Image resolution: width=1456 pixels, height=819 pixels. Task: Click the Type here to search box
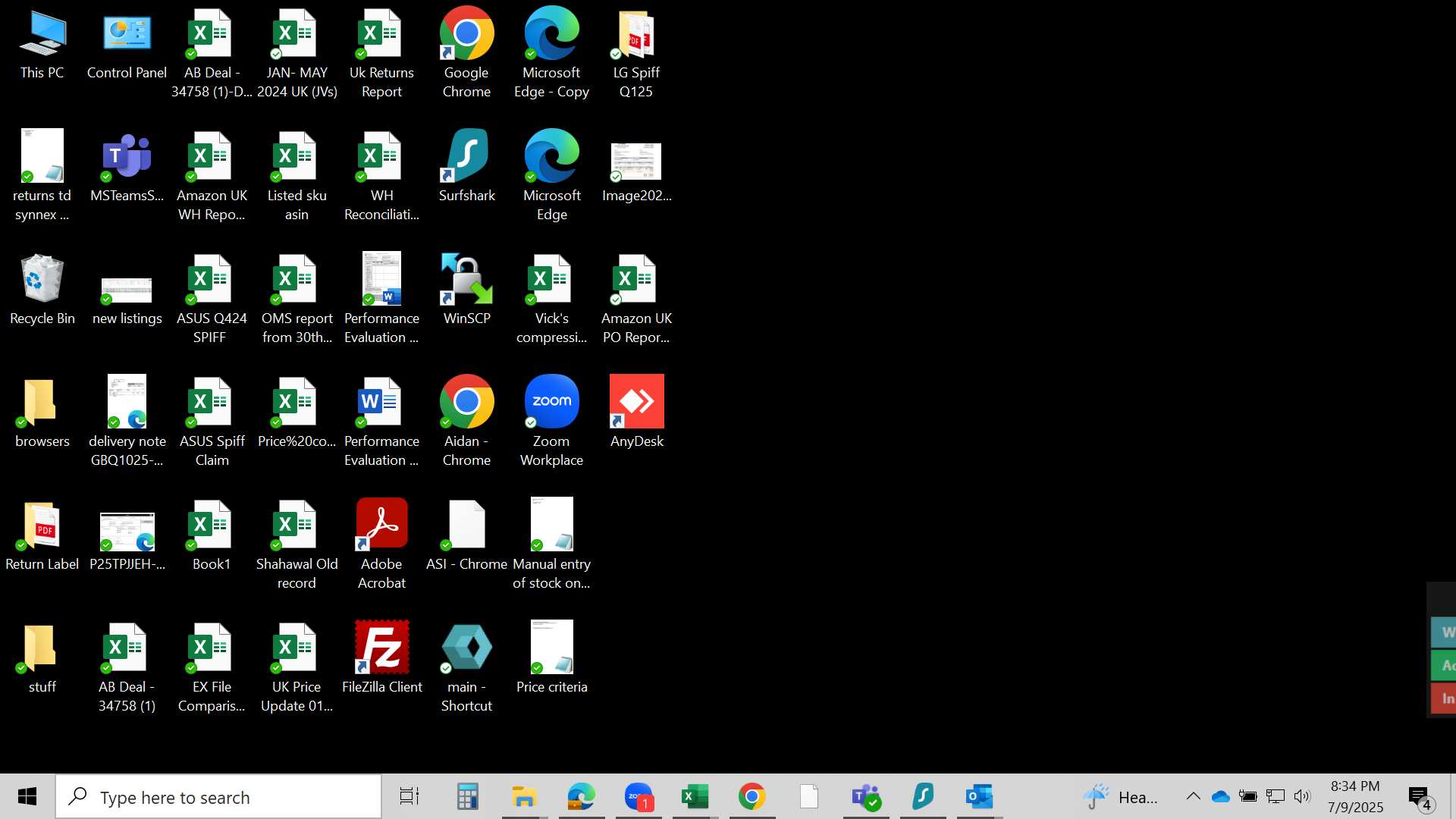218,797
